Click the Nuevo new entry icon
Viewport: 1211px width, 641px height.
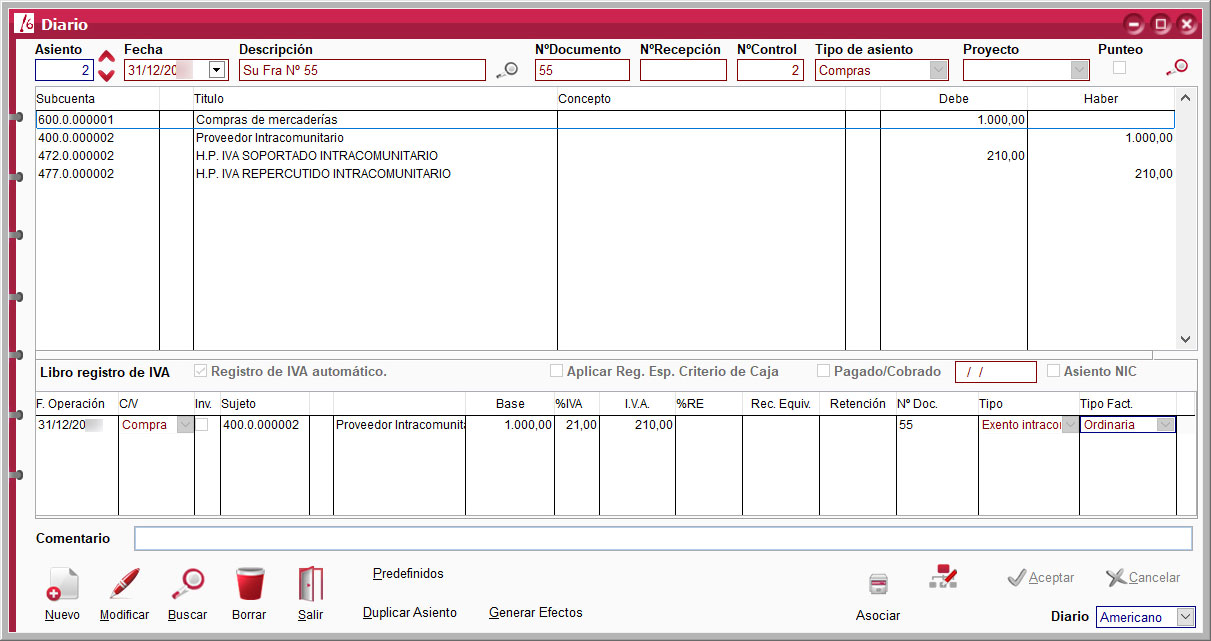coord(62,583)
